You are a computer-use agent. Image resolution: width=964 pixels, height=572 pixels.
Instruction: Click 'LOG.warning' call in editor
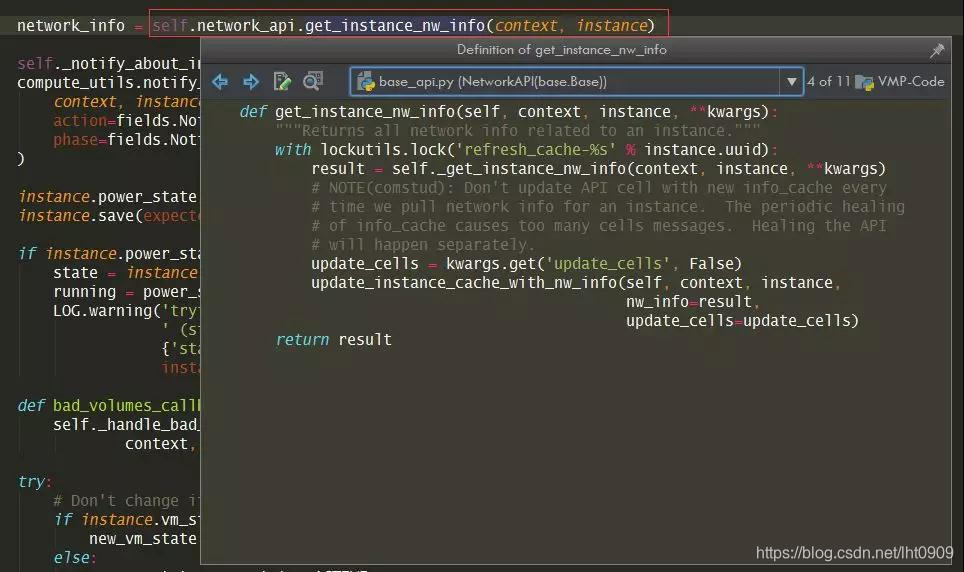102,311
